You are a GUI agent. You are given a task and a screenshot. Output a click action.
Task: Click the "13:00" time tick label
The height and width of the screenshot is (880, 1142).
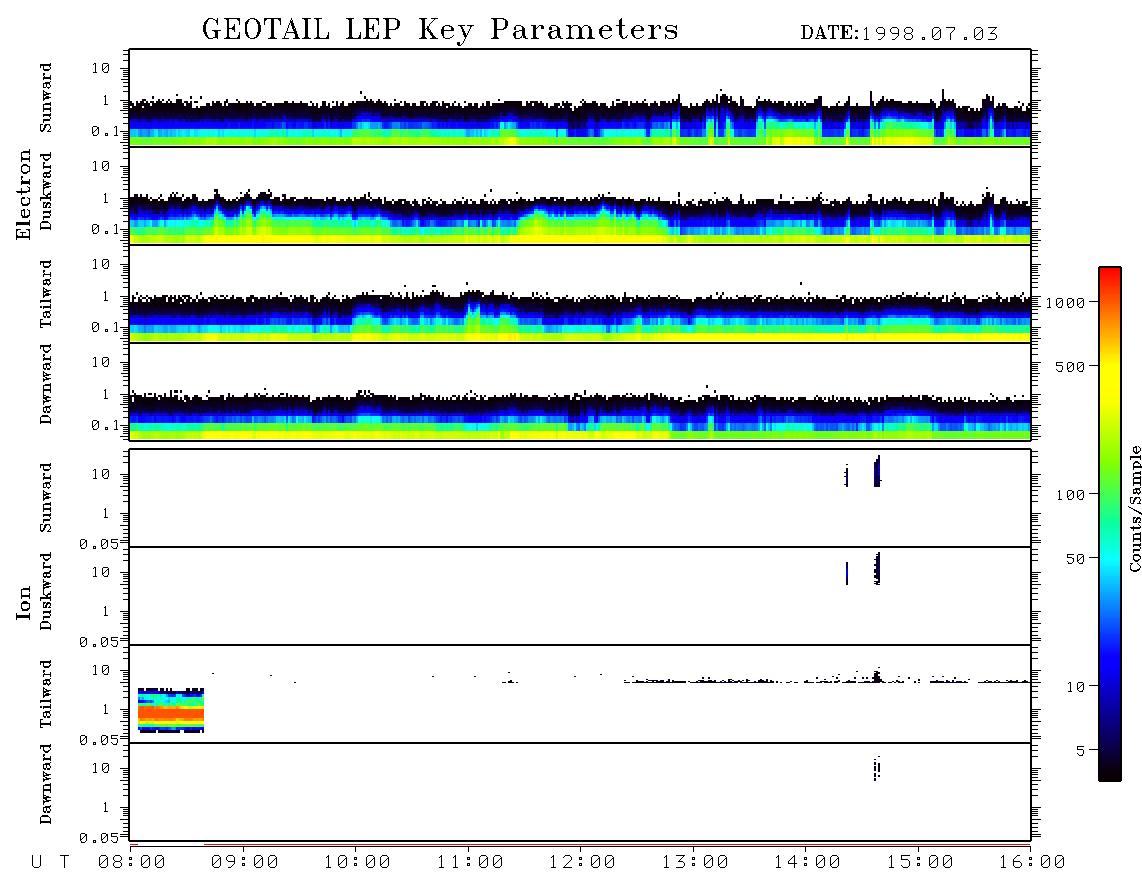tap(695, 863)
